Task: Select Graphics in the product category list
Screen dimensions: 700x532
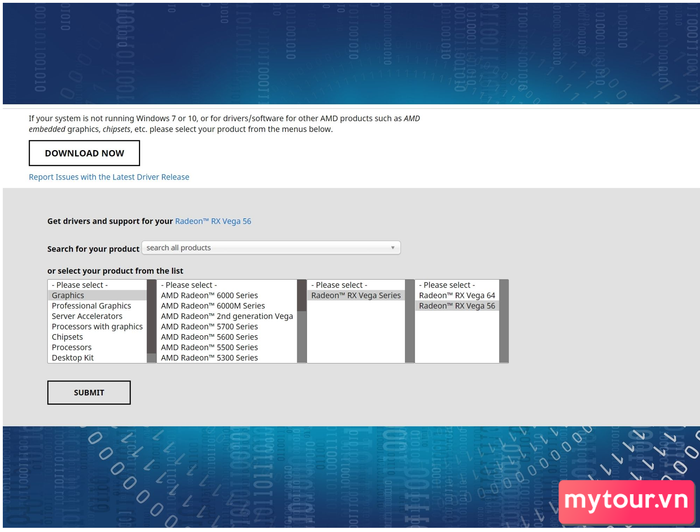Action: (97, 295)
